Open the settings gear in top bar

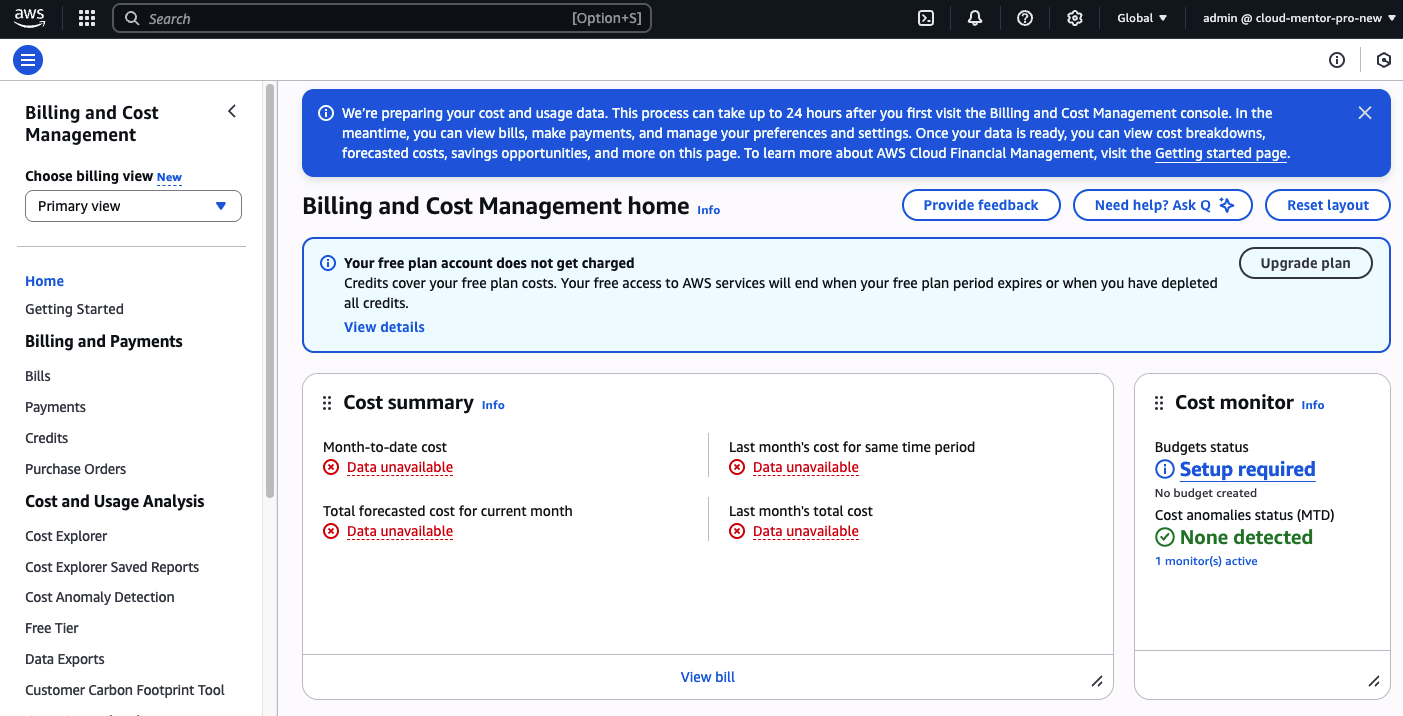pos(1075,18)
